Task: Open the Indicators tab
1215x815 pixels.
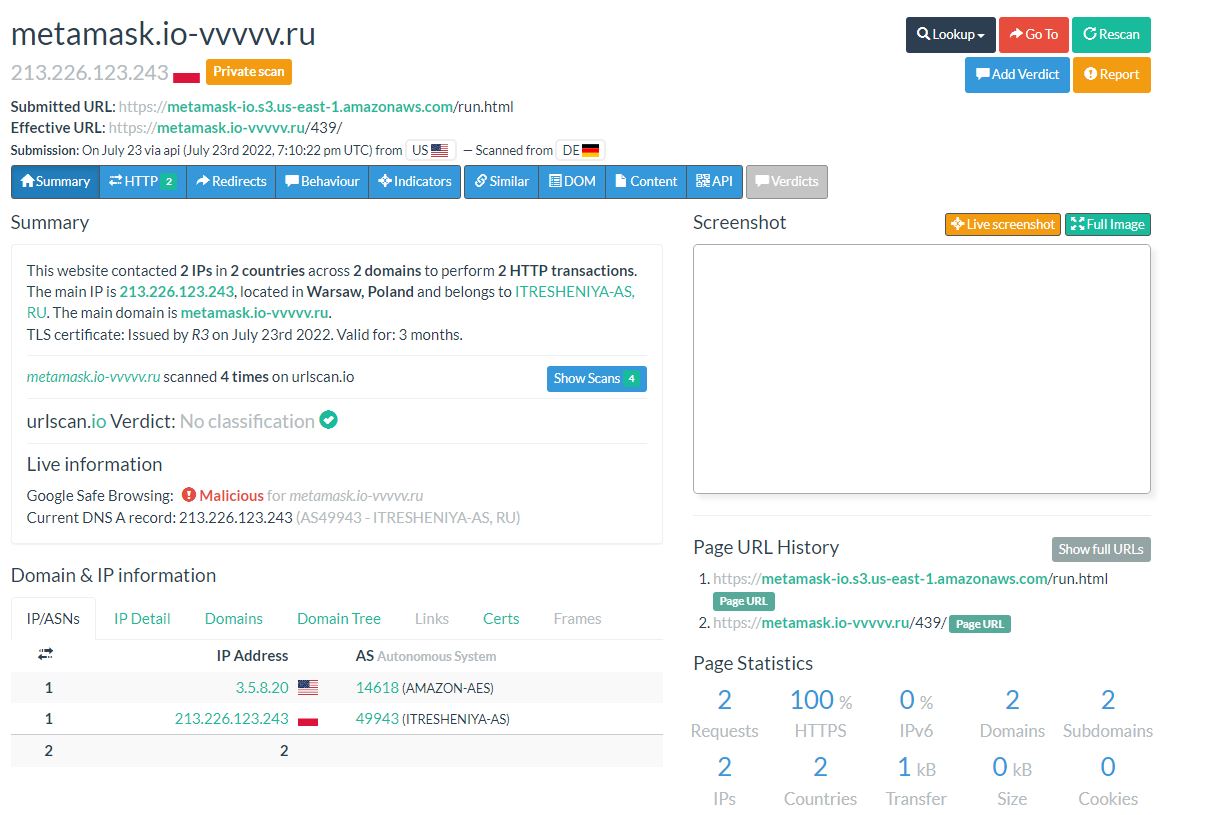Action: 415,182
